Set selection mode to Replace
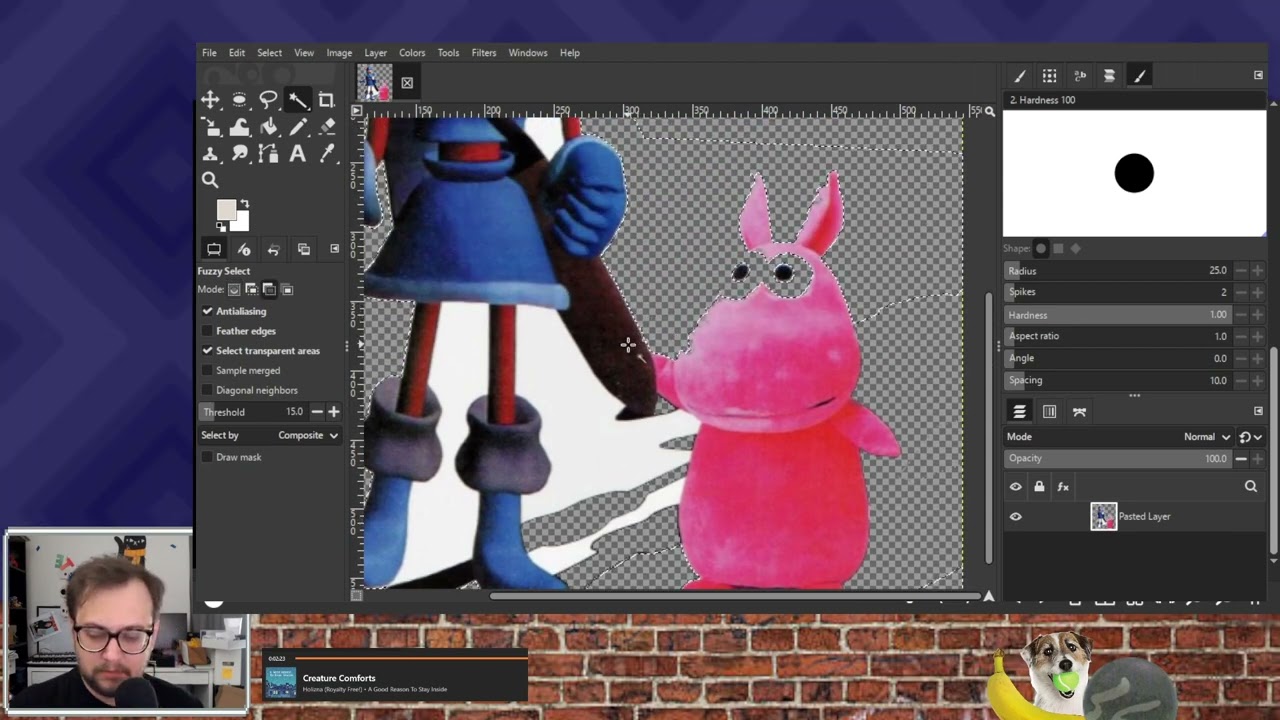 pos(234,290)
